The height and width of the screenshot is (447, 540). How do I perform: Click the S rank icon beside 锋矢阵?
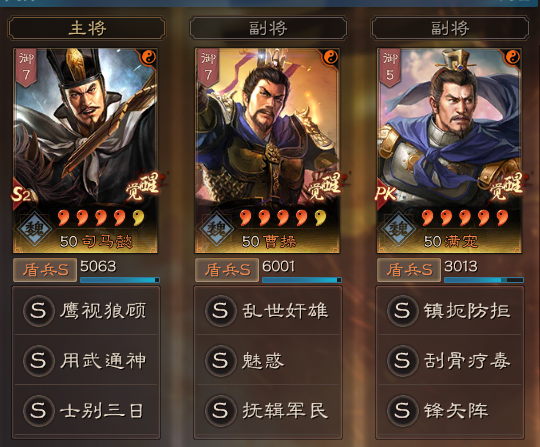click(402, 410)
